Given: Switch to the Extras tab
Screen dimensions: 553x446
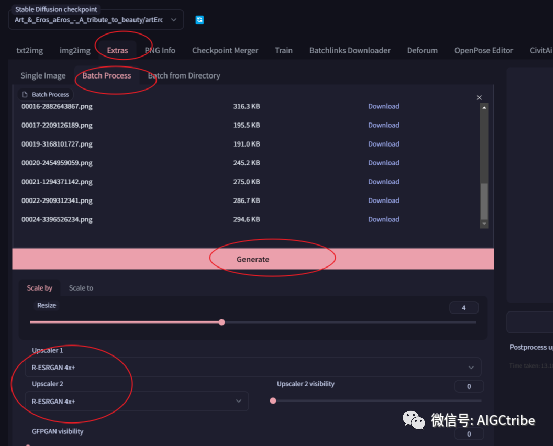Looking at the screenshot, I should 117,50.
